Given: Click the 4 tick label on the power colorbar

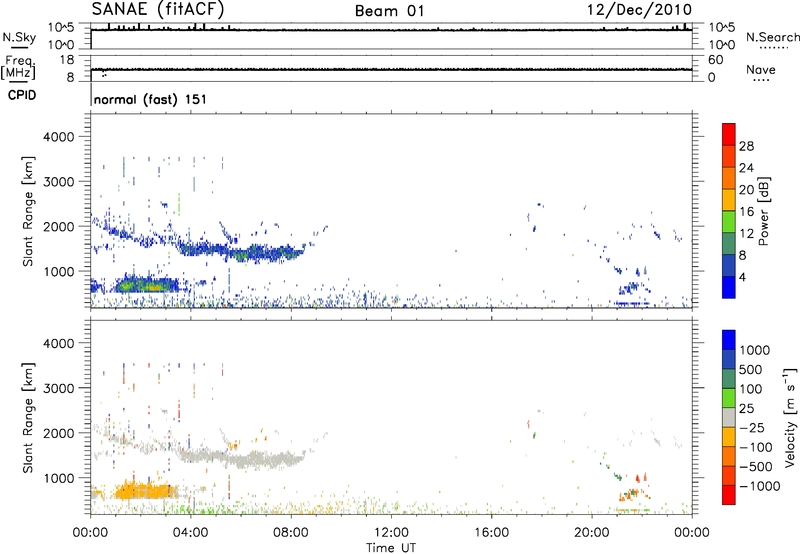Looking at the screenshot, I should point(742,277).
